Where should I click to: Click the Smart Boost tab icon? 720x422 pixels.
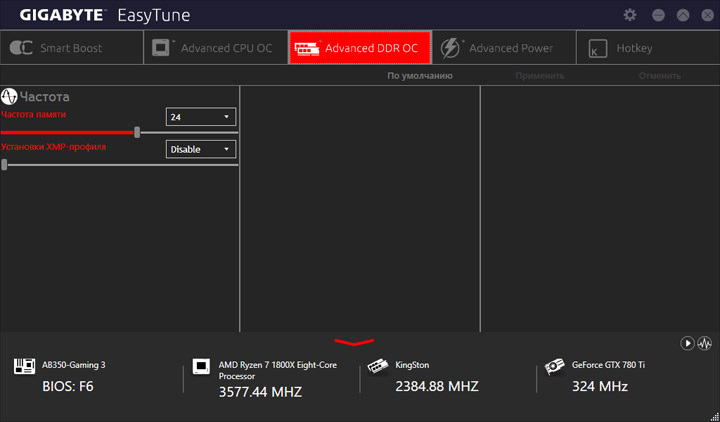point(21,48)
